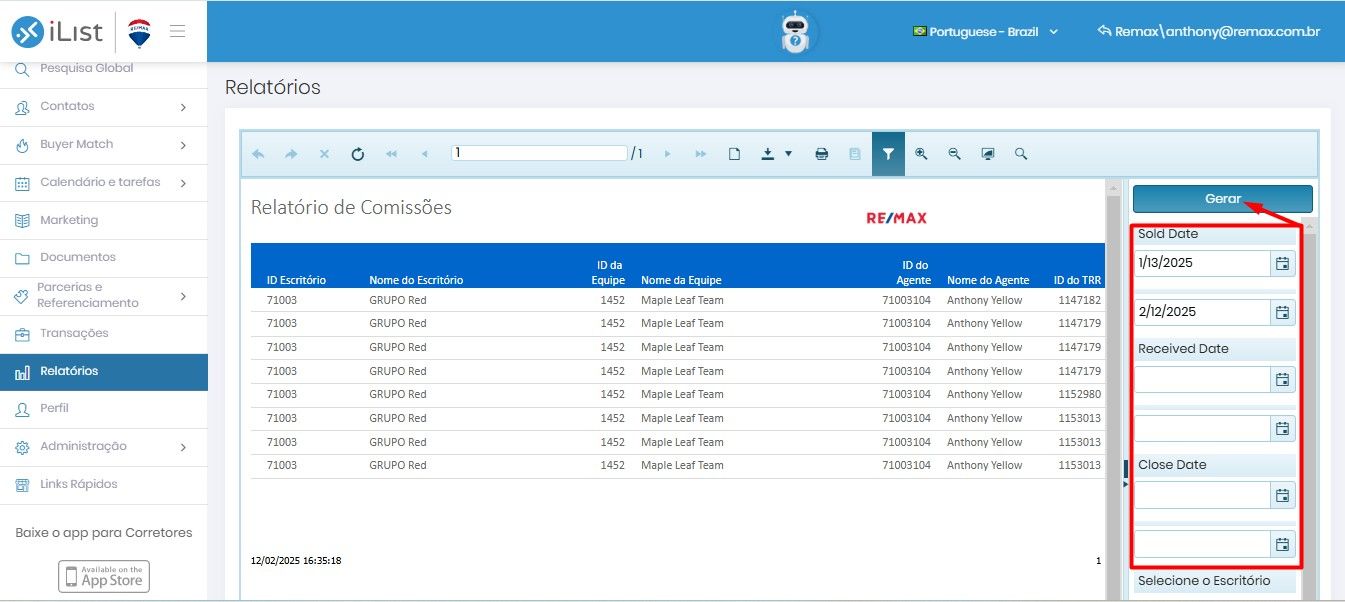
Task: Open Perfil in the sidebar
Action: pyautogui.click(x=104, y=409)
